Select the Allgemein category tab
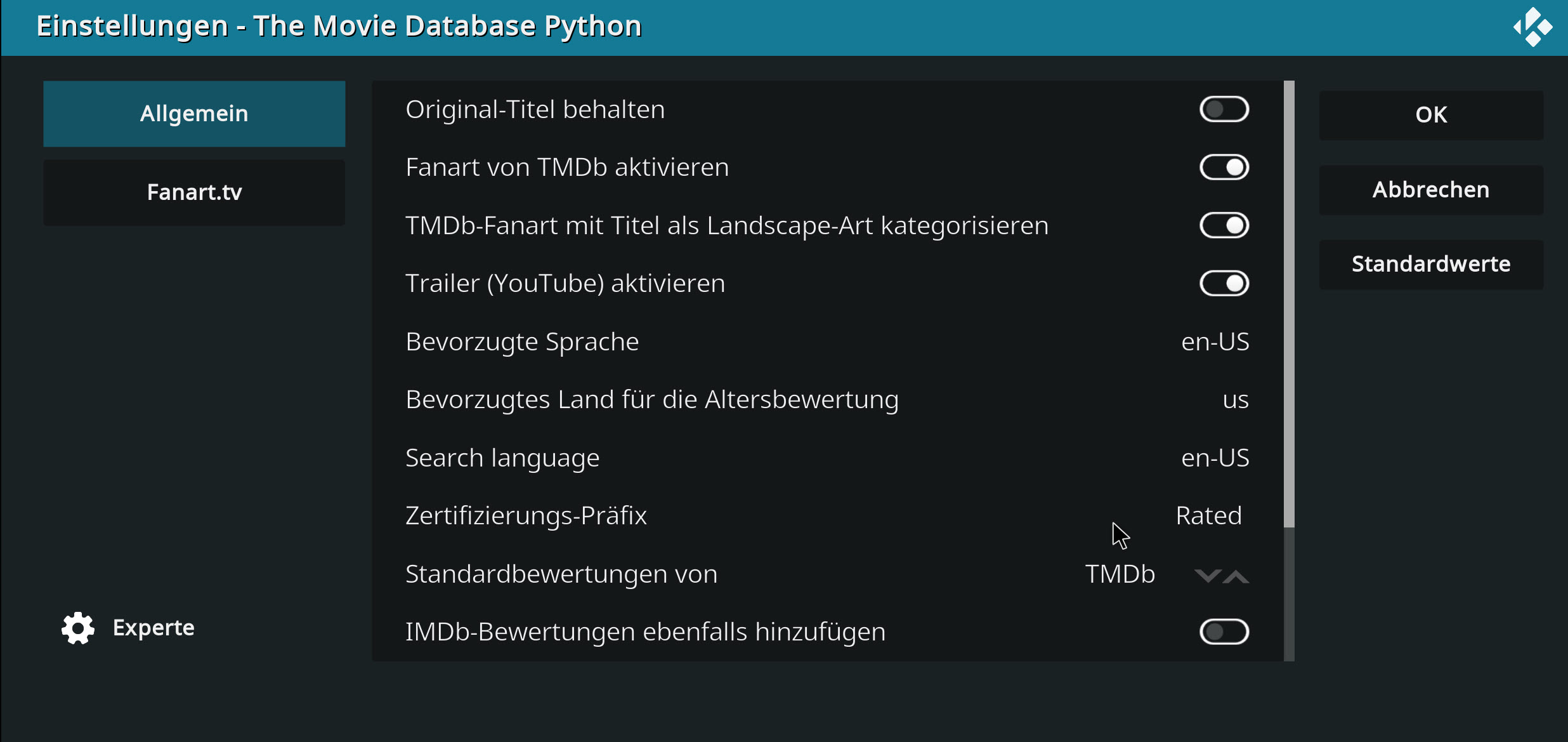 pyautogui.click(x=194, y=114)
